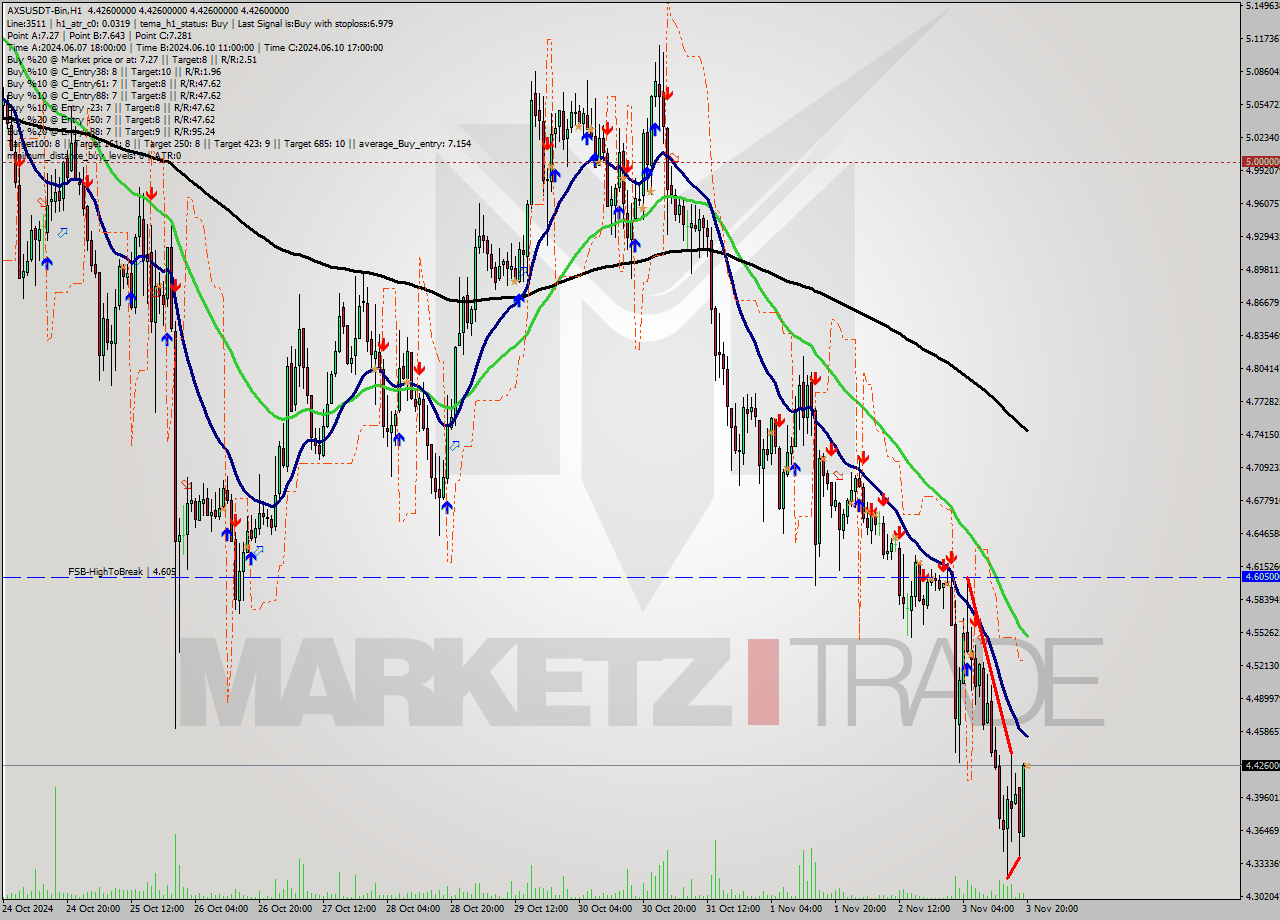Click the '24 Oct 20:00' time label
Image resolution: width=1280 pixels, height=920 pixels.
click(93, 909)
